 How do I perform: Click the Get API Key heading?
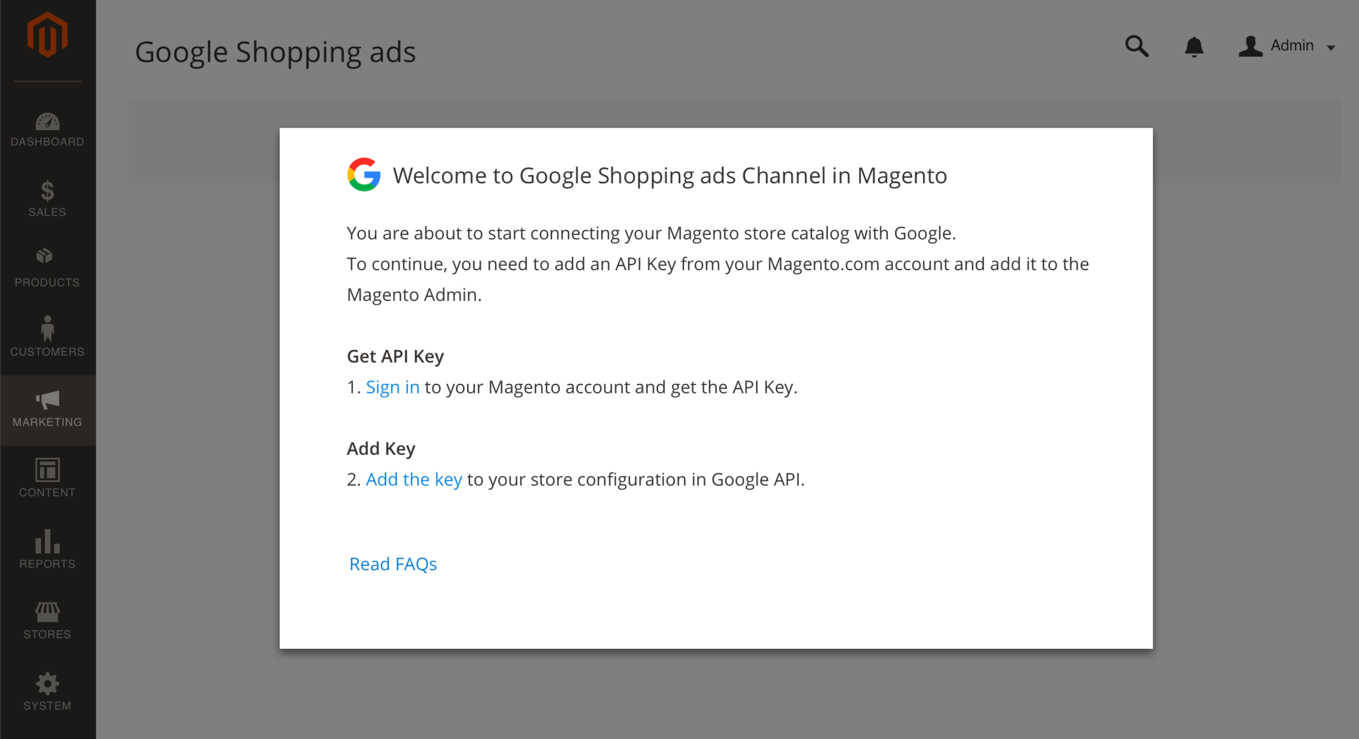click(x=395, y=356)
